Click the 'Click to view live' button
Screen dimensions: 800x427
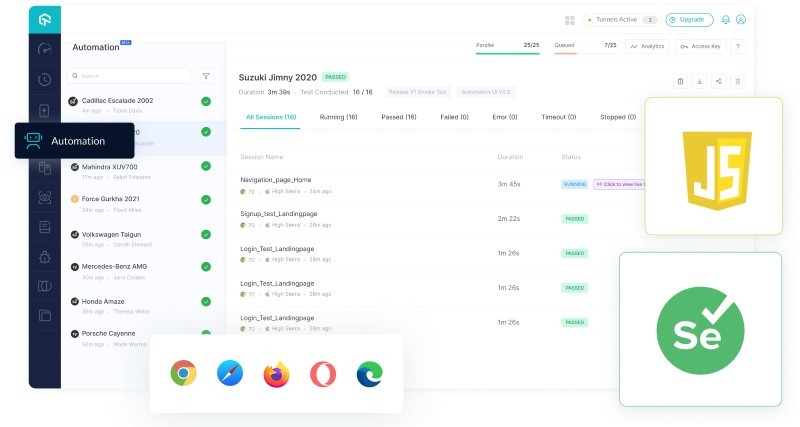point(619,184)
